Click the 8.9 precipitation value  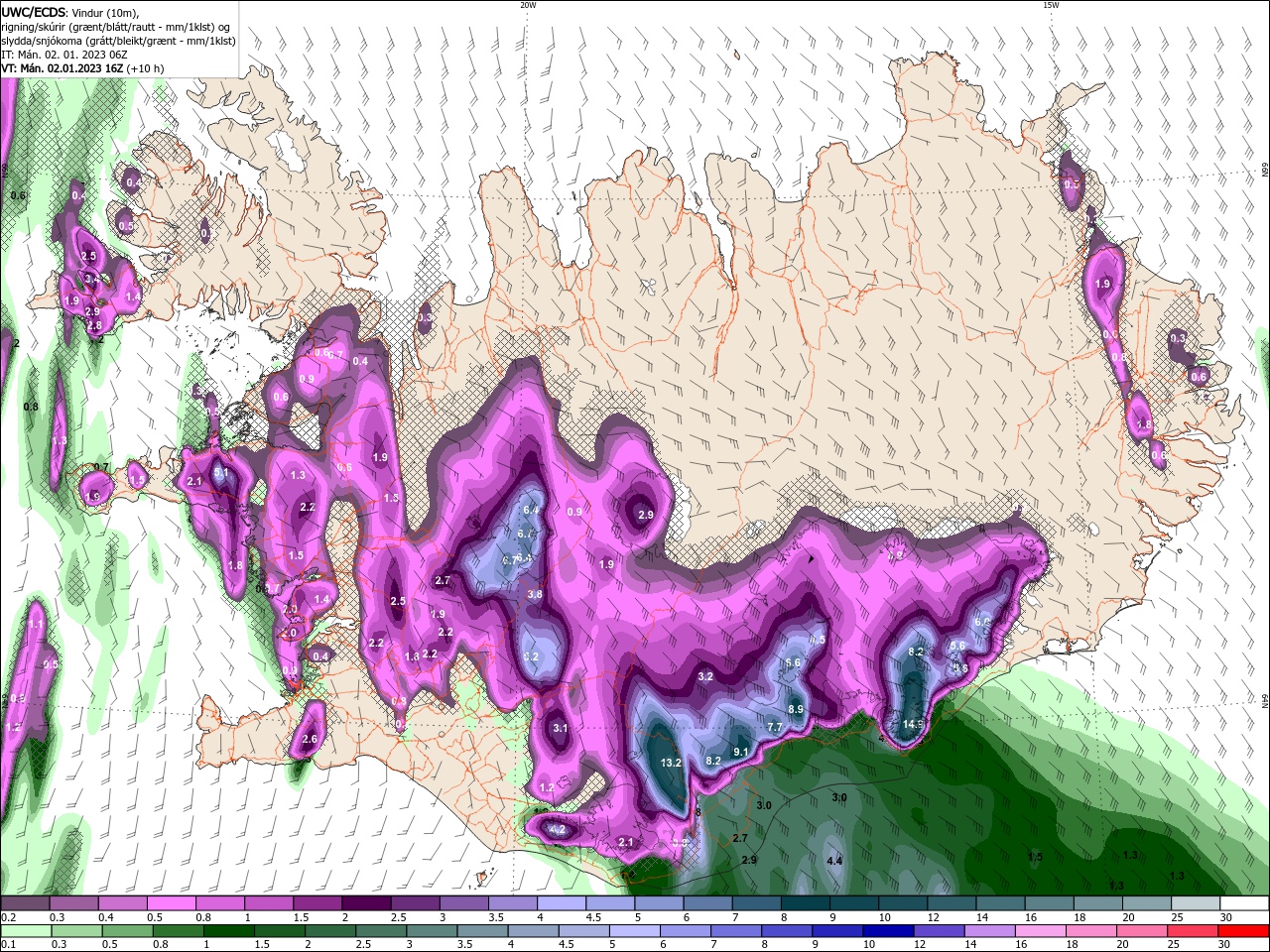796,709
